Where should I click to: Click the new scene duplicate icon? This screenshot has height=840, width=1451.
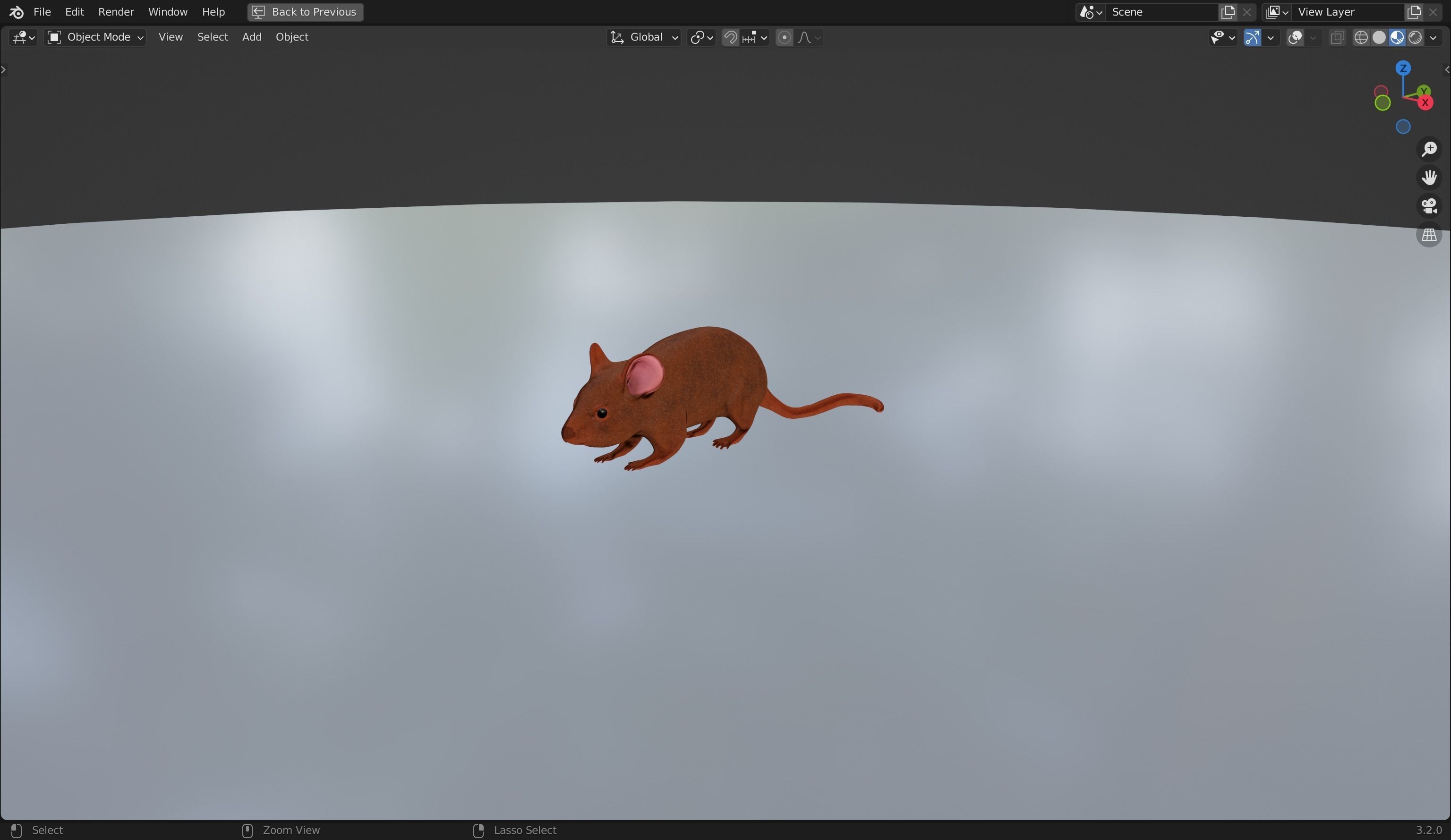click(1228, 12)
